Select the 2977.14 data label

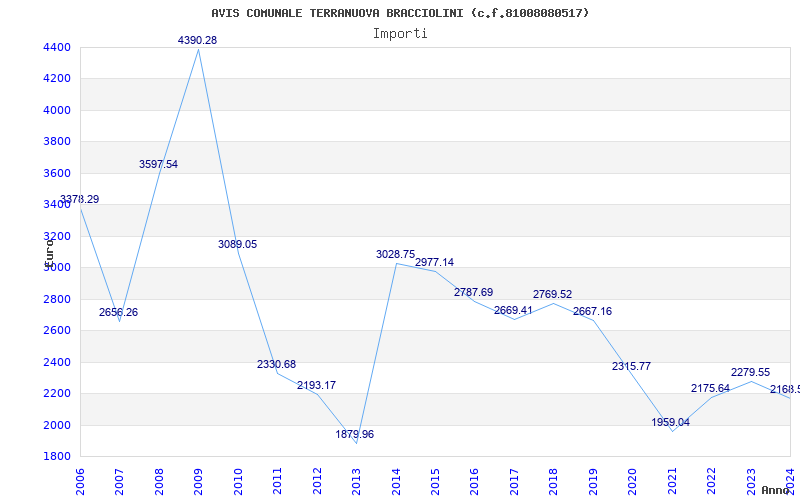[434, 262]
